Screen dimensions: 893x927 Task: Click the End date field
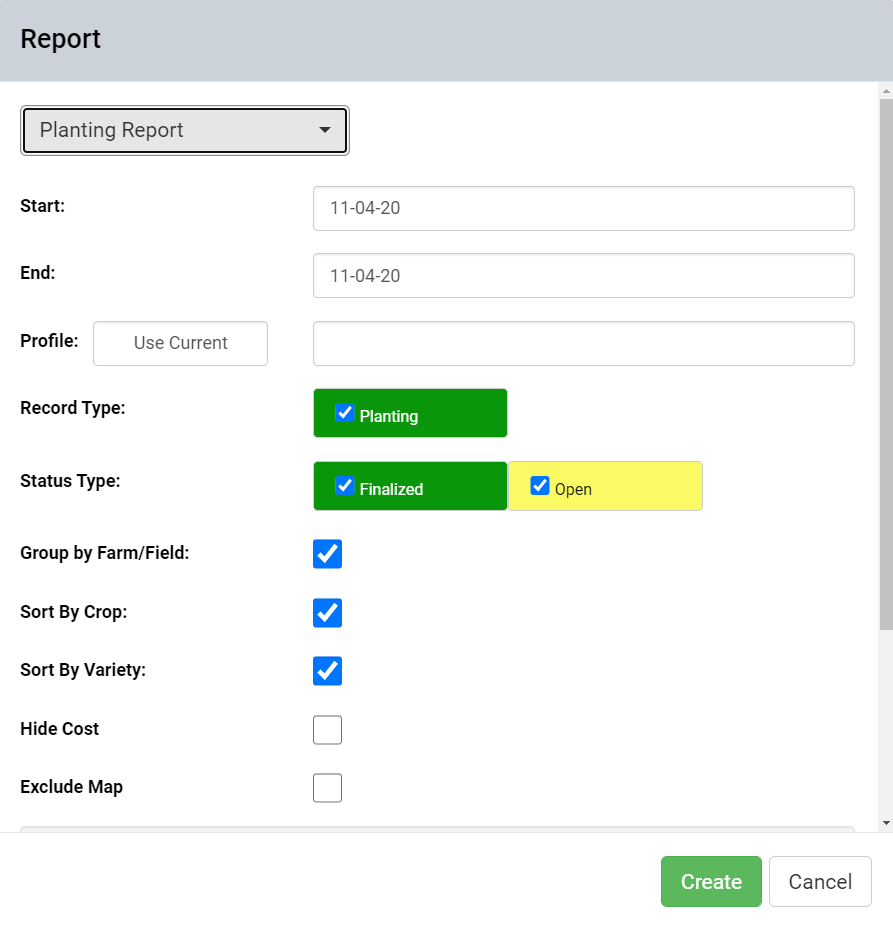pos(583,275)
